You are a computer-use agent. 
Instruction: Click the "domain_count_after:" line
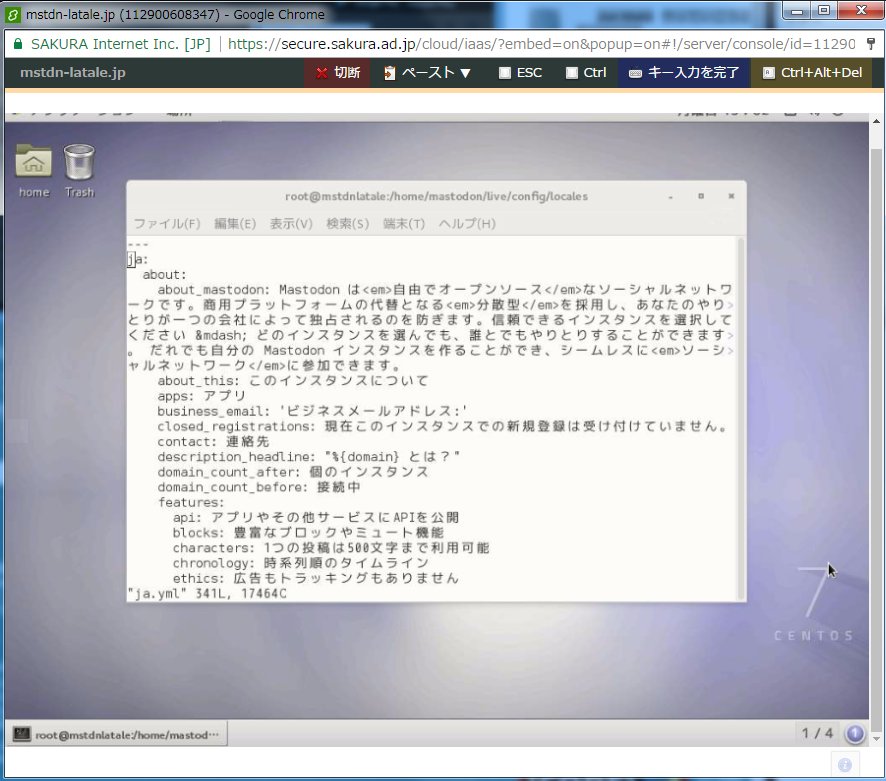[x=293, y=472]
